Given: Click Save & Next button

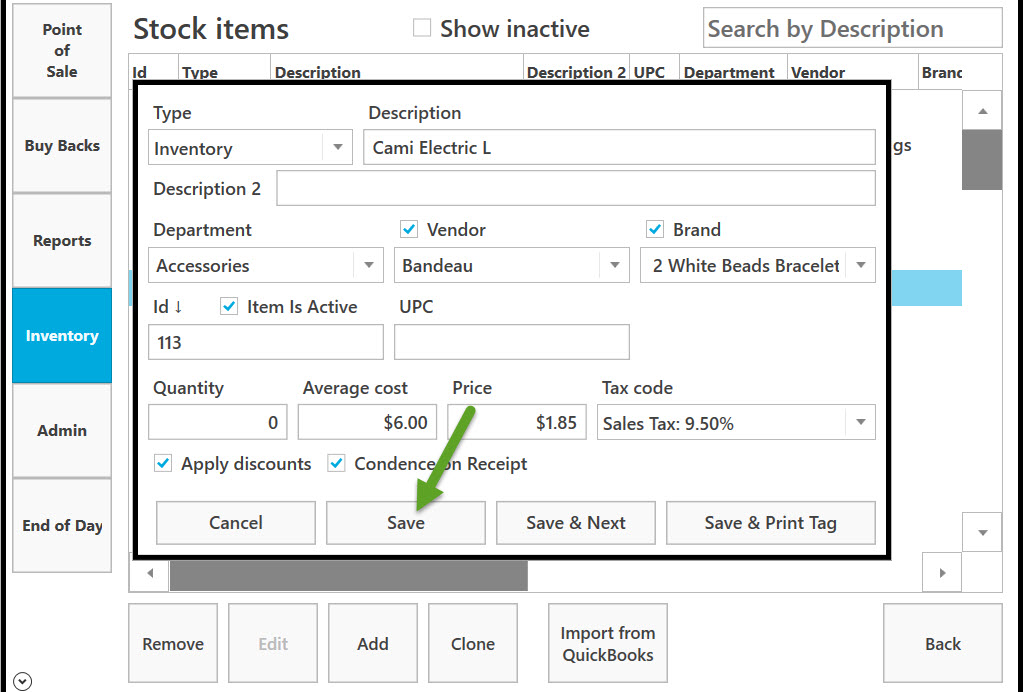Looking at the screenshot, I should point(575,522).
